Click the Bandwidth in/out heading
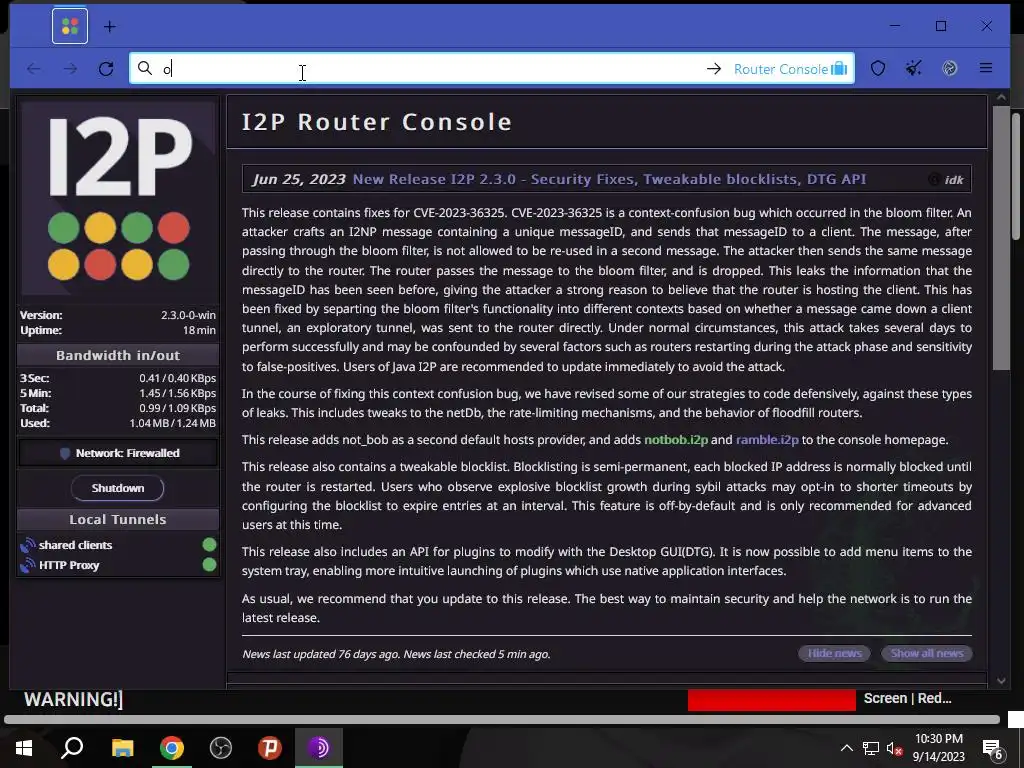 pos(118,355)
